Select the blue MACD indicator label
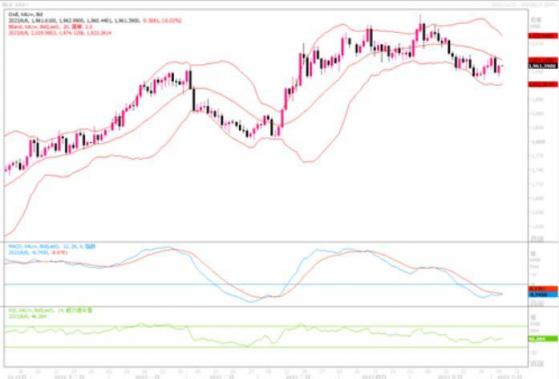 (51, 246)
